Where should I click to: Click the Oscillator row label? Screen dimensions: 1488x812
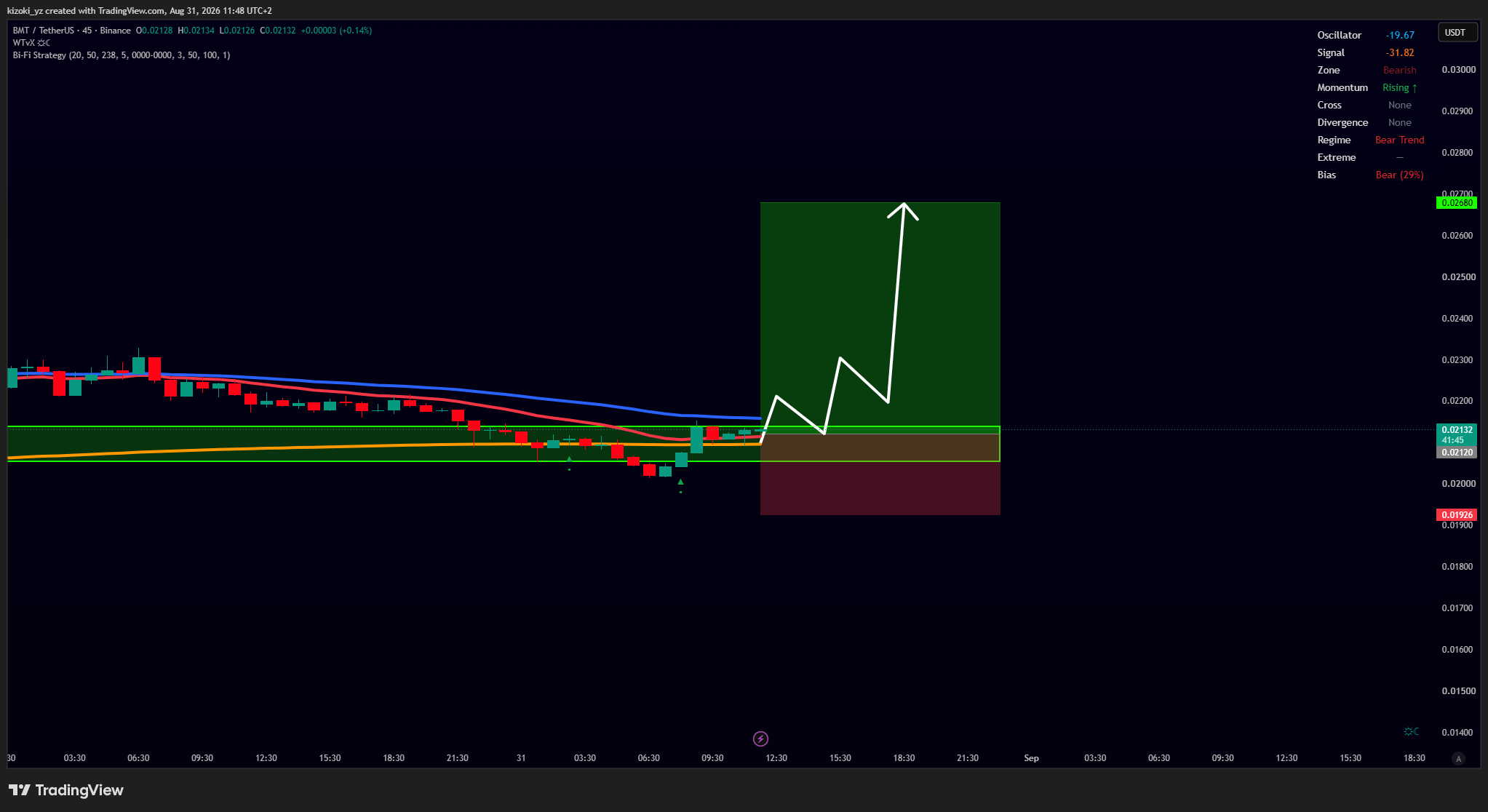click(x=1340, y=35)
